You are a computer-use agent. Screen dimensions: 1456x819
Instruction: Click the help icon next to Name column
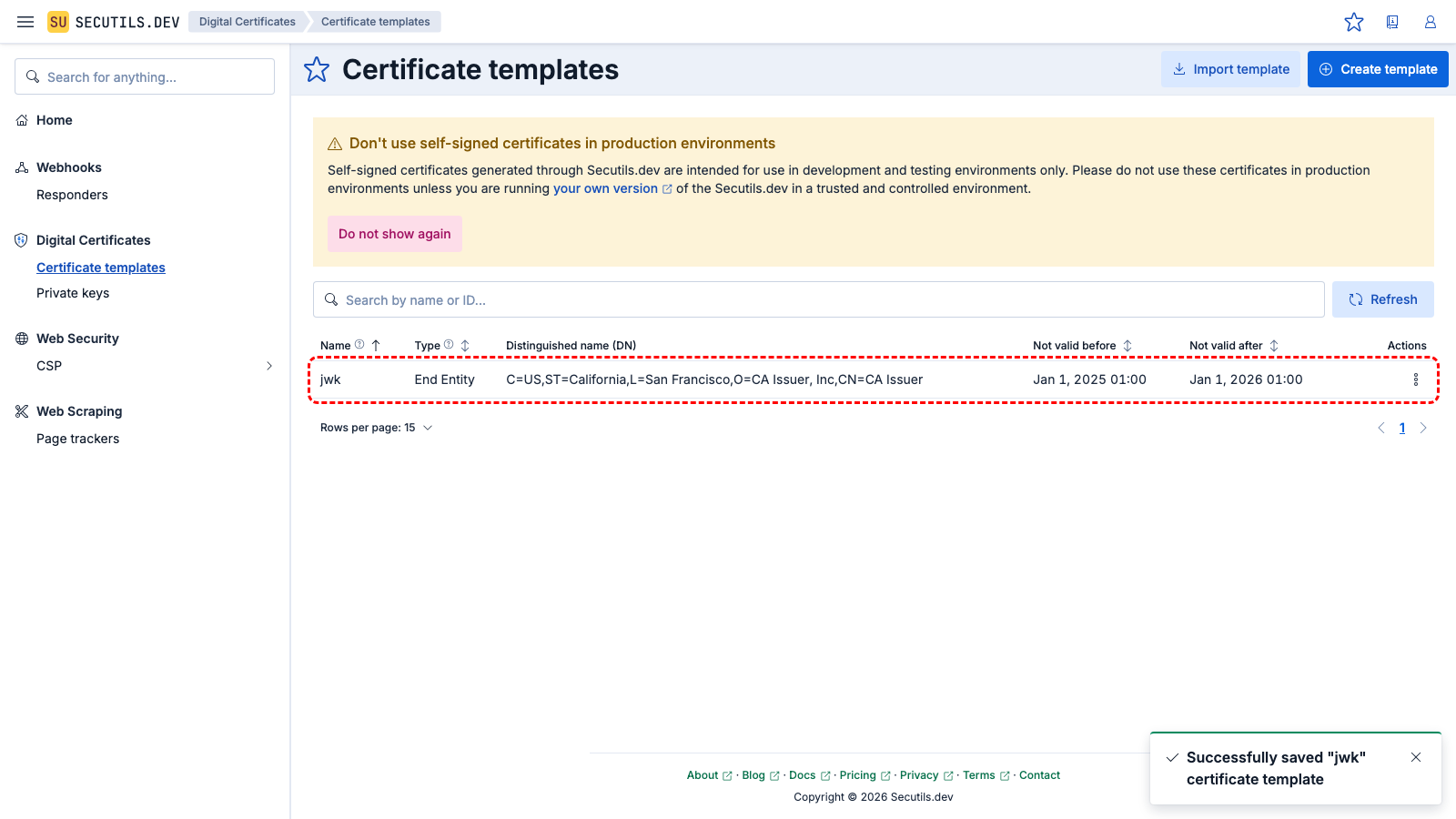(x=359, y=345)
